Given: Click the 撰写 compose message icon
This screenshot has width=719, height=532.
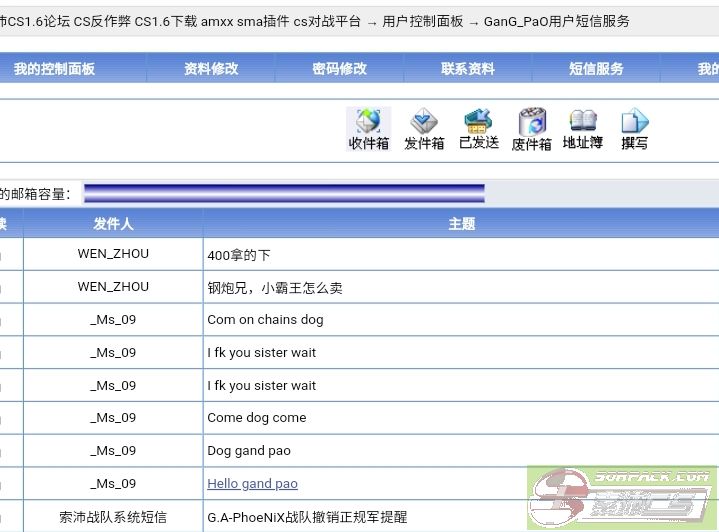Looking at the screenshot, I should pos(635,129).
